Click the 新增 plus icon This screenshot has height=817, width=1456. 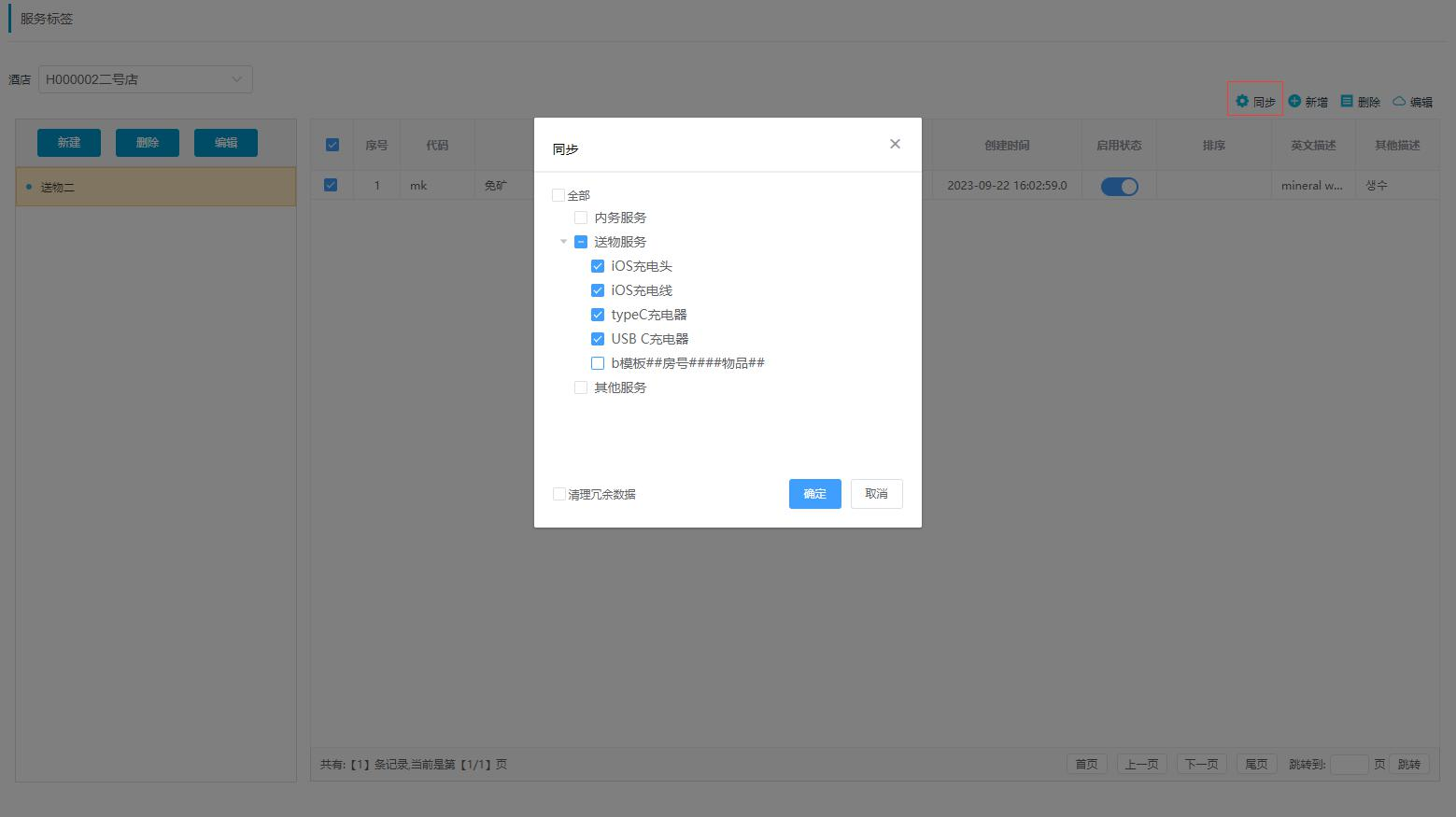click(x=1294, y=101)
